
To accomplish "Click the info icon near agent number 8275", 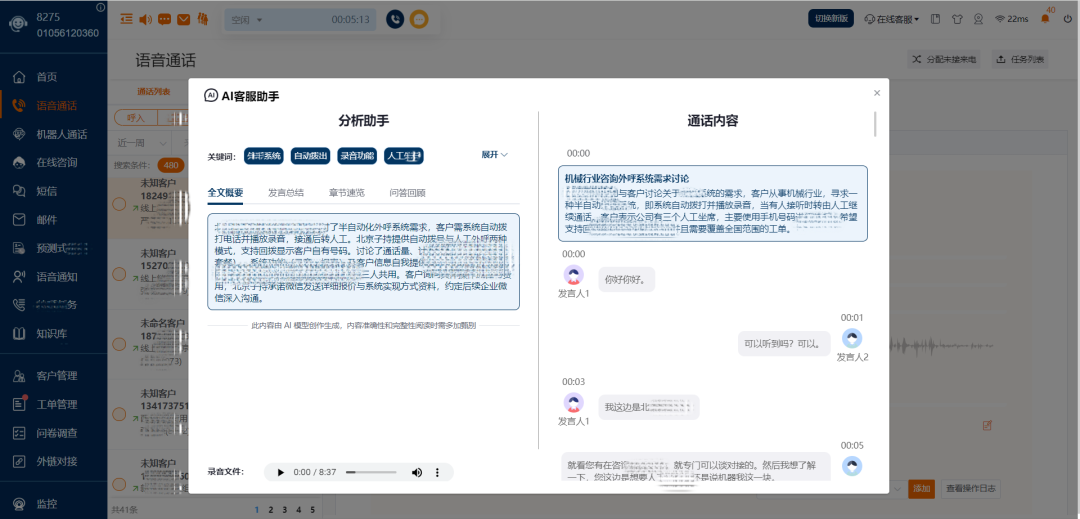I will (101, 8).
